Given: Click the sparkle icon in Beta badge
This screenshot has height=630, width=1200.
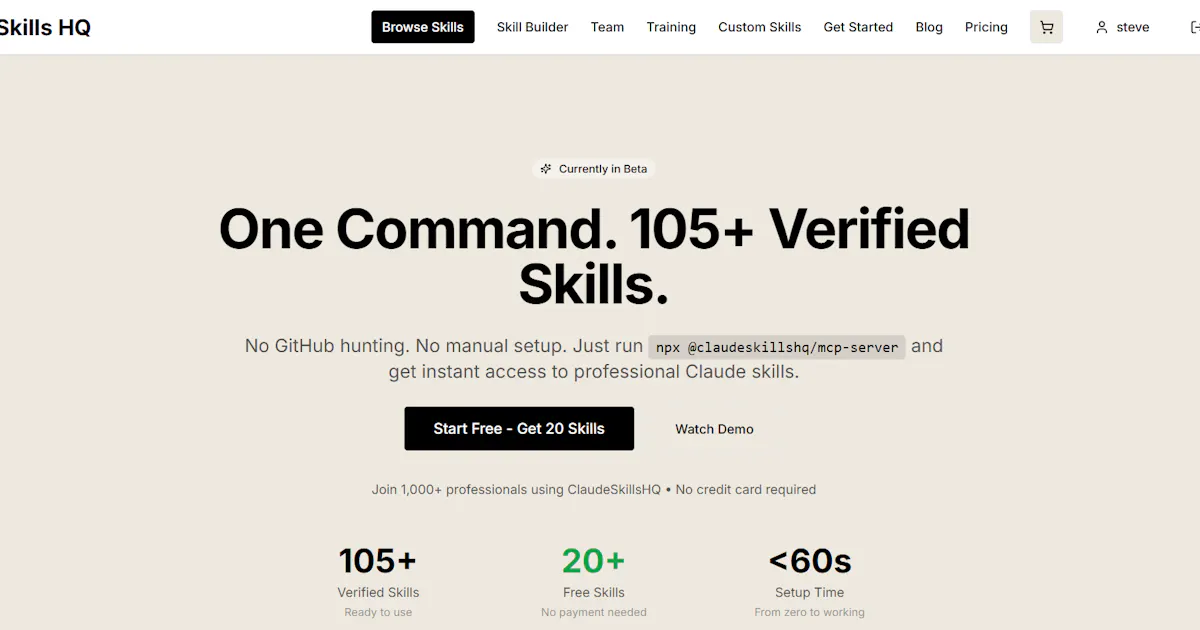Looking at the screenshot, I should coord(546,169).
